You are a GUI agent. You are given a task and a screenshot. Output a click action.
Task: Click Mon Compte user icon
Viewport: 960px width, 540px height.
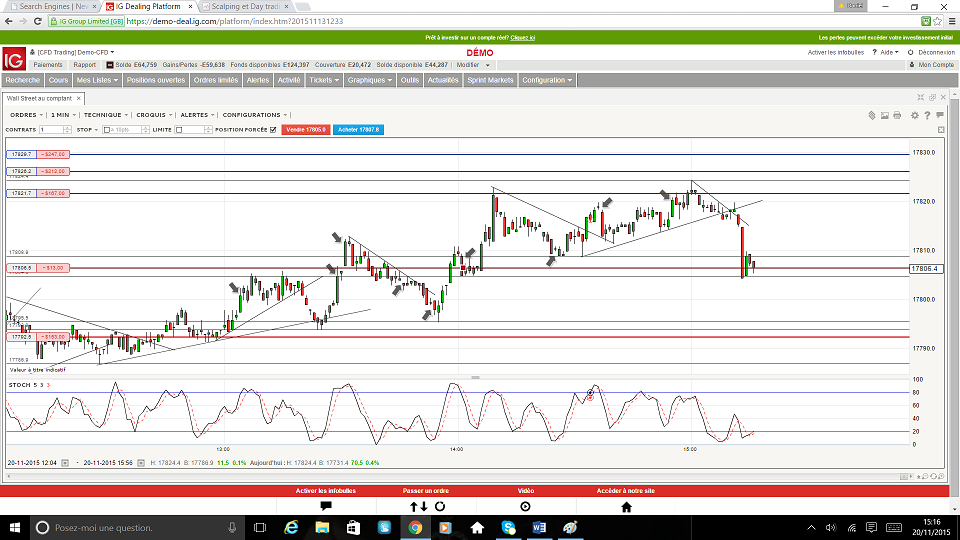pos(912,65)
